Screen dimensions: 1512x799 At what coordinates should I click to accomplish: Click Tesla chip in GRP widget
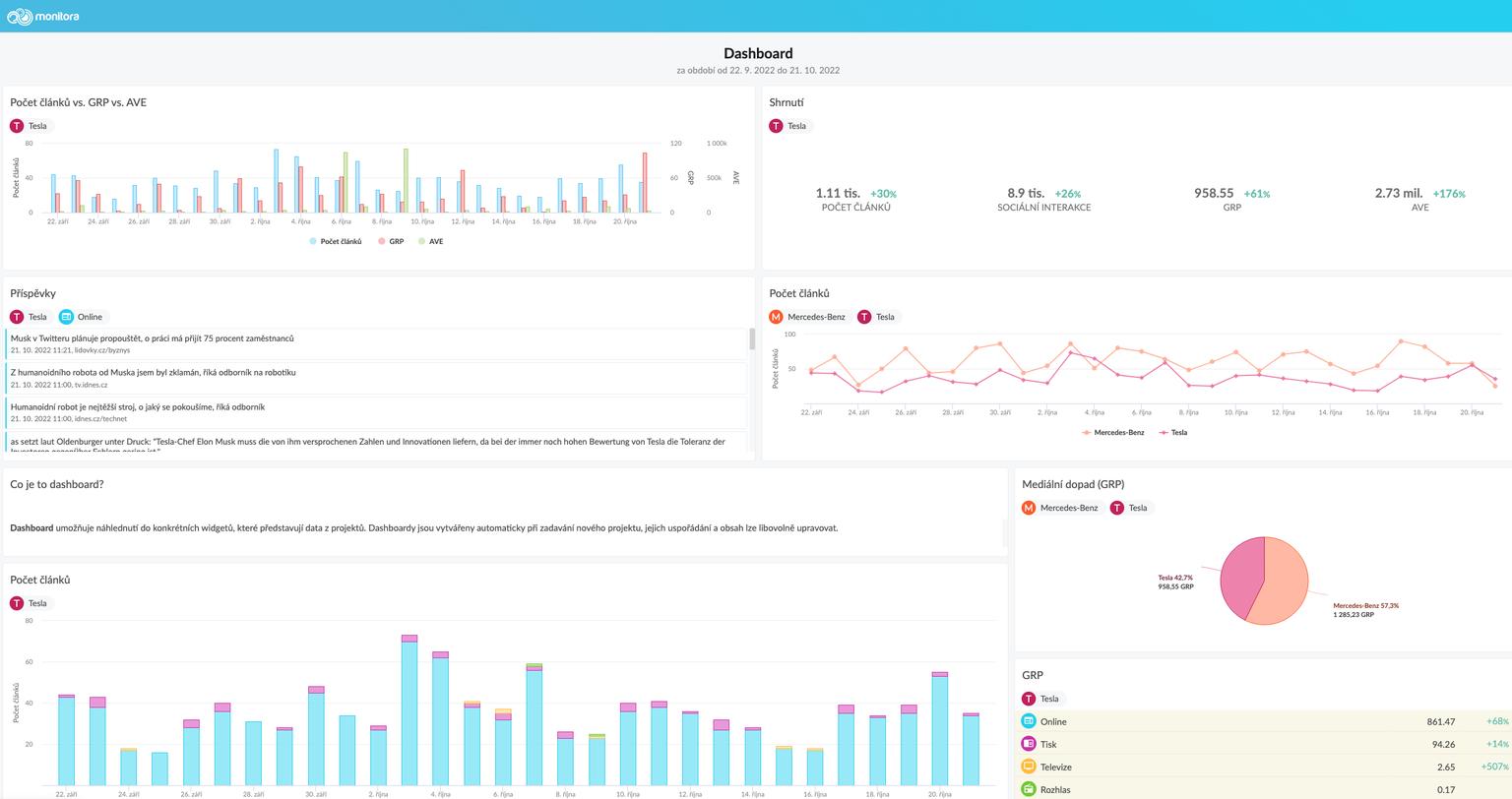point(1041,699)
